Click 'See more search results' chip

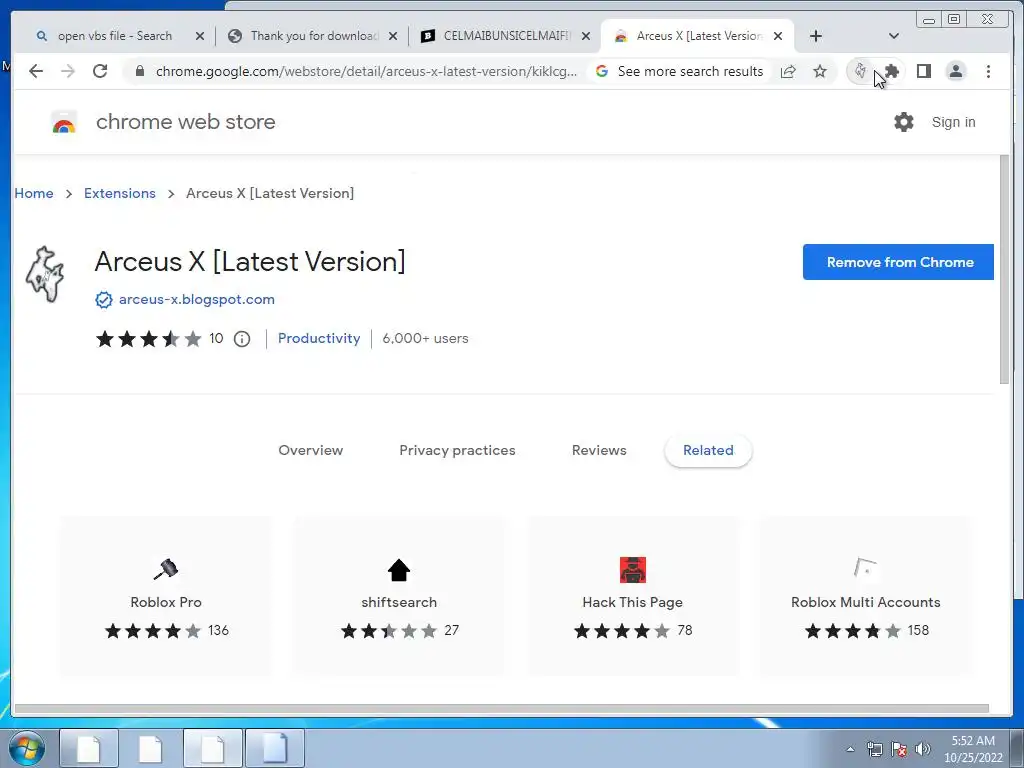[x=679, y=71]
